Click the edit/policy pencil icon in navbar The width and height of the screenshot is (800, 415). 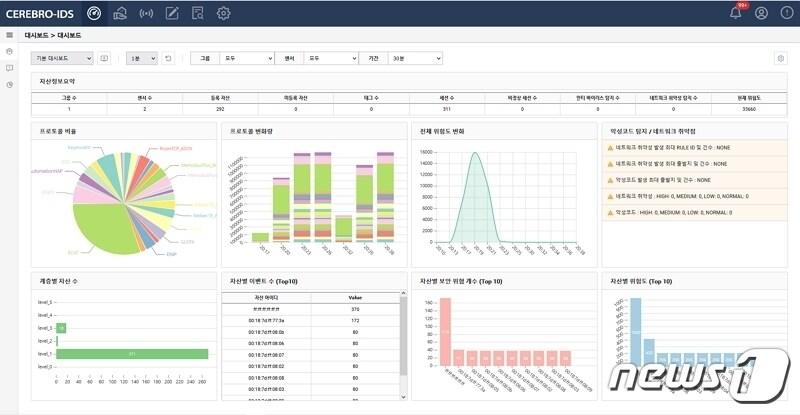(x=172, y=13)
